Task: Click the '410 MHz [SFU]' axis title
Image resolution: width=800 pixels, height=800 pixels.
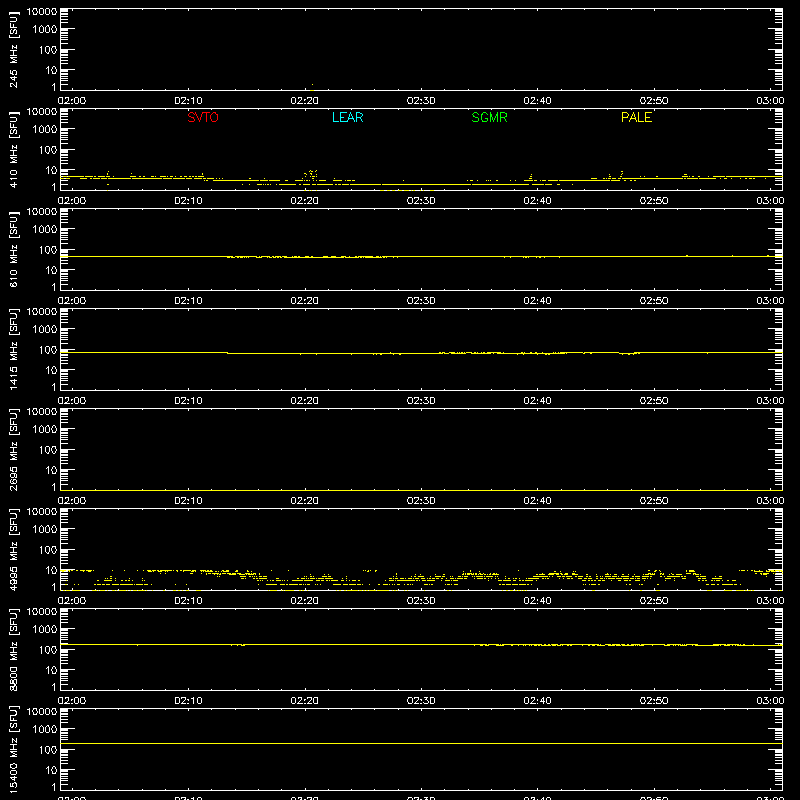Action: pyautogui.click(x=13, y=150)
